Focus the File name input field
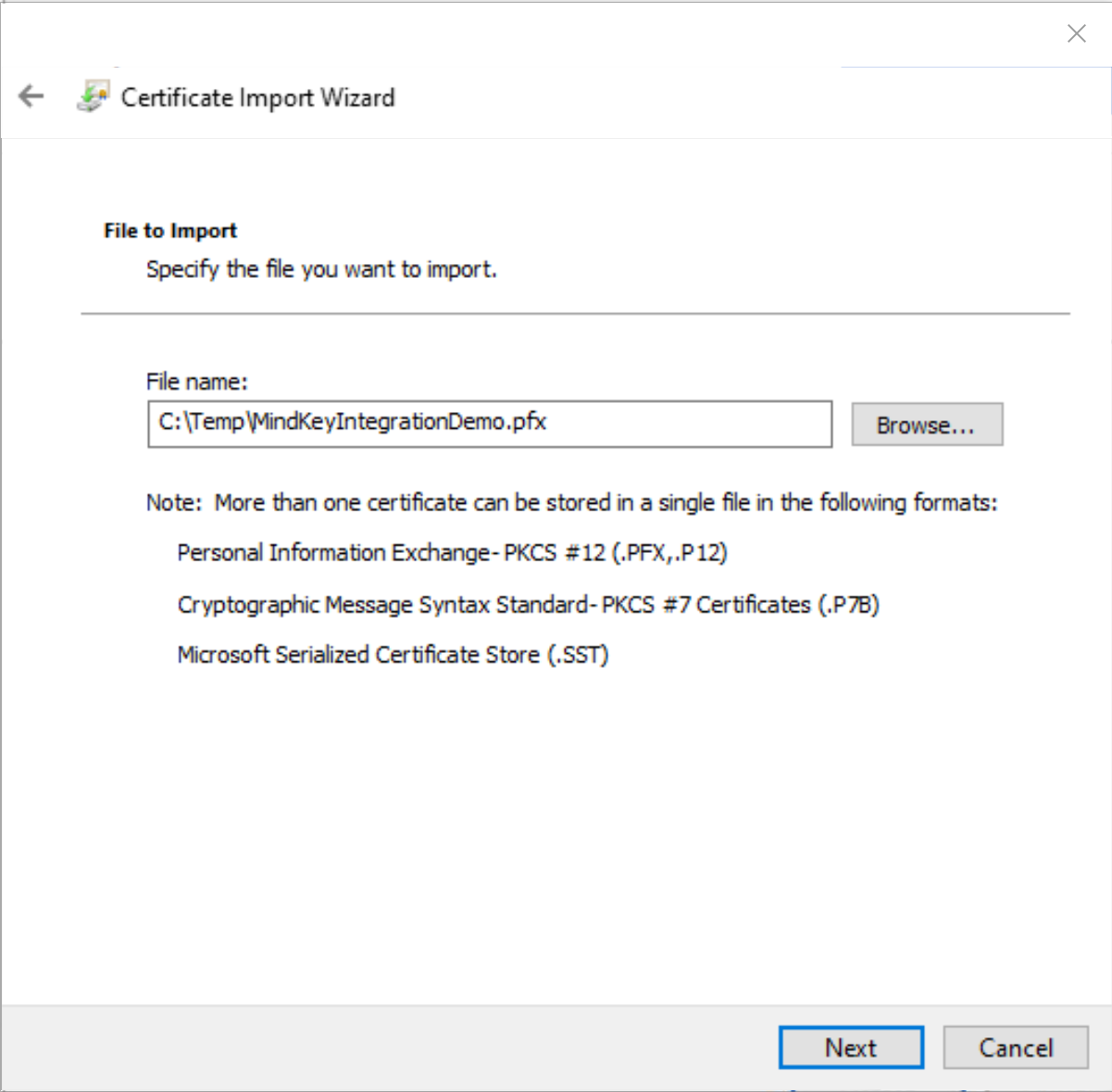 click(685, 424)
